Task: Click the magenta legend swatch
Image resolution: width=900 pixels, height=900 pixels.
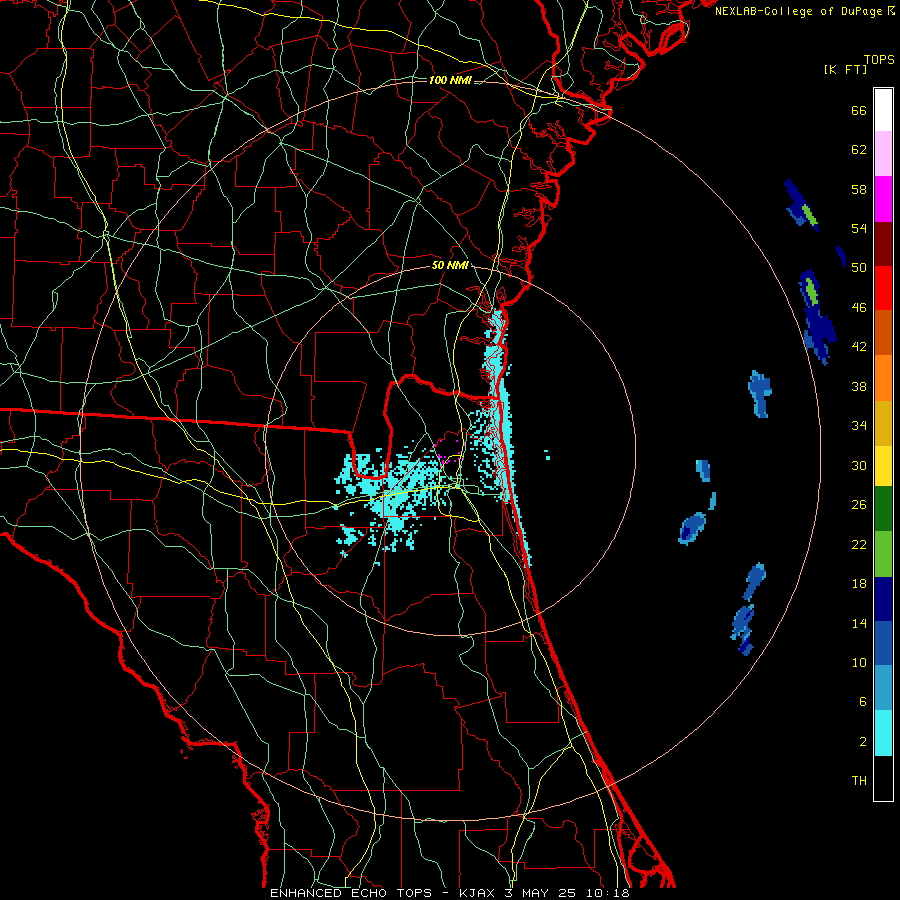Action: point(883,199)
